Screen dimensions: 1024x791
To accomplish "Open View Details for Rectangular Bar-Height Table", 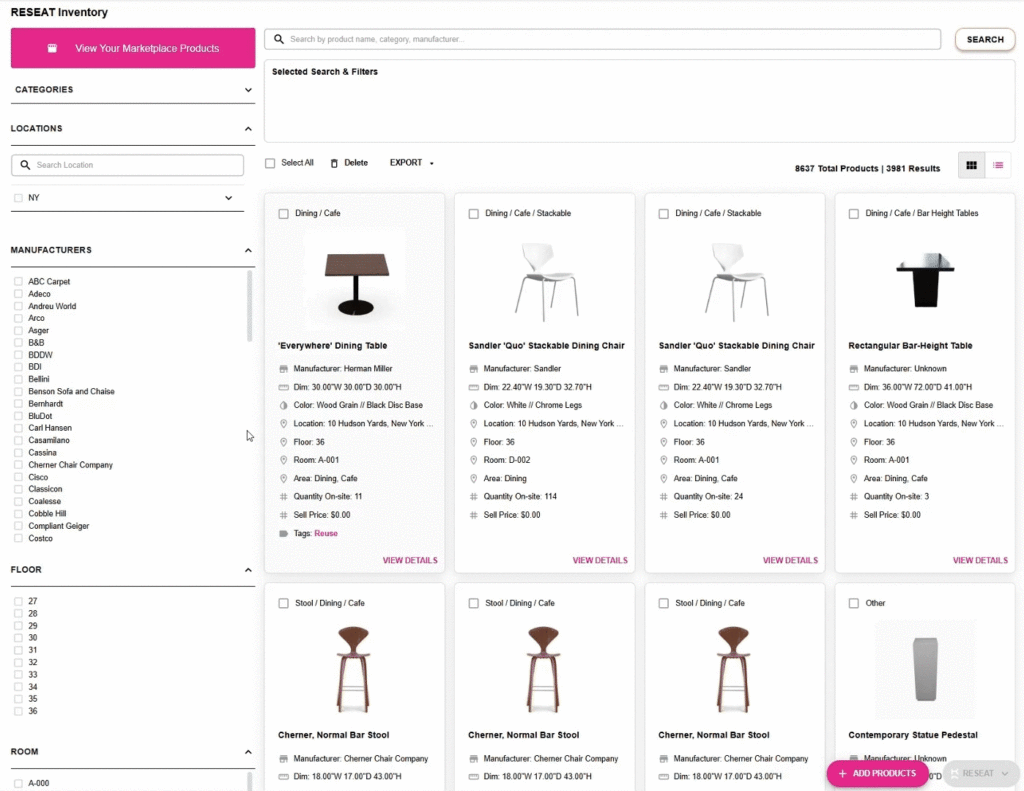I will click(979, 561).
